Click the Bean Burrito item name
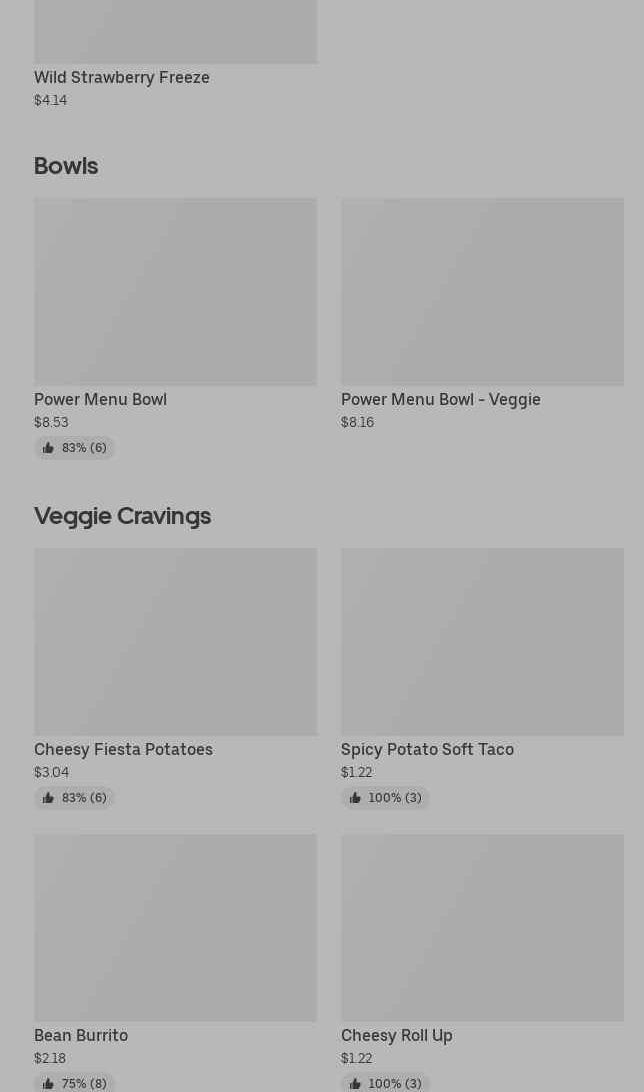Screen dimensions: 644x1092 [x=81, y=1035]
